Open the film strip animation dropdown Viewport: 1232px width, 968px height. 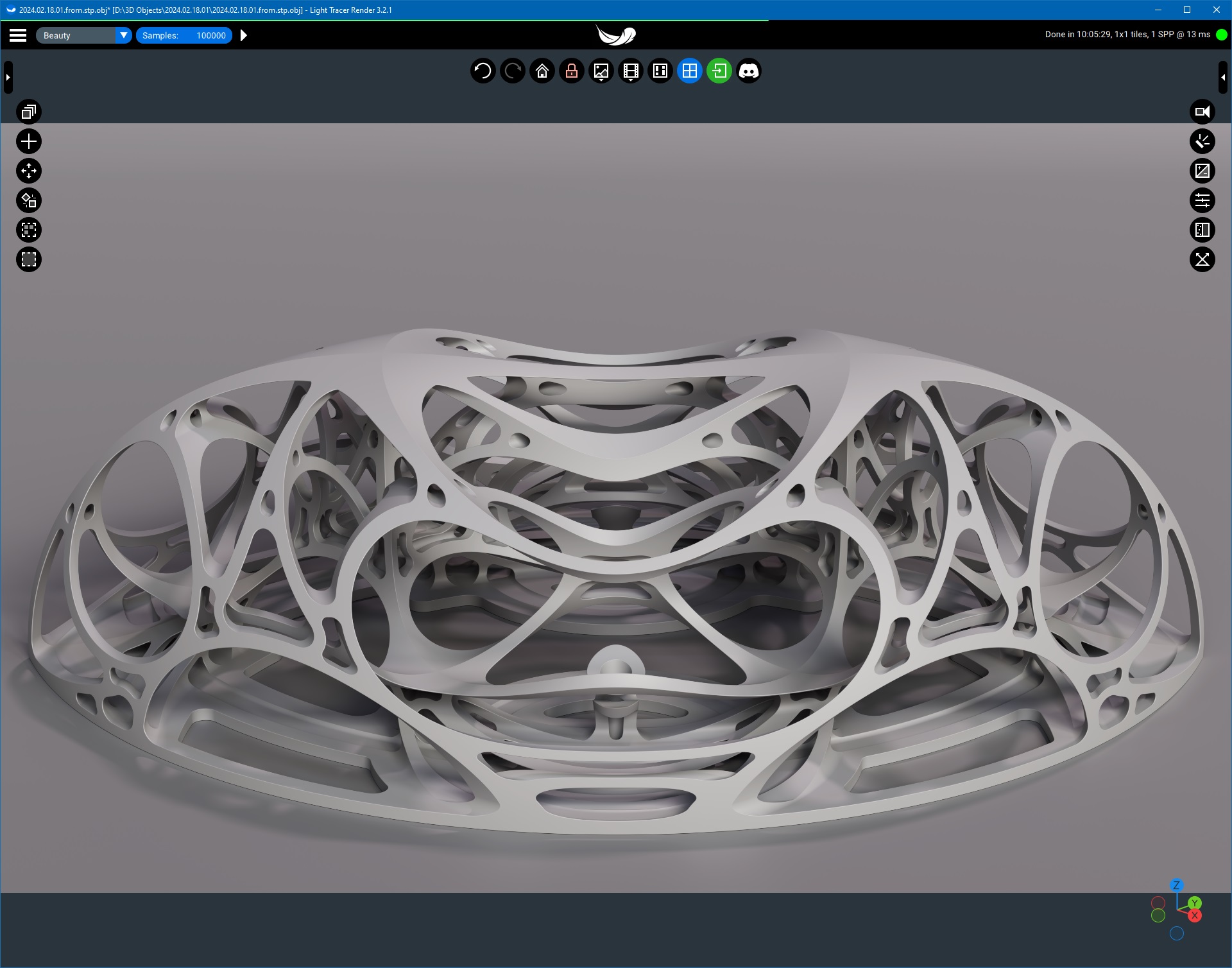click(x=630, y=71)
